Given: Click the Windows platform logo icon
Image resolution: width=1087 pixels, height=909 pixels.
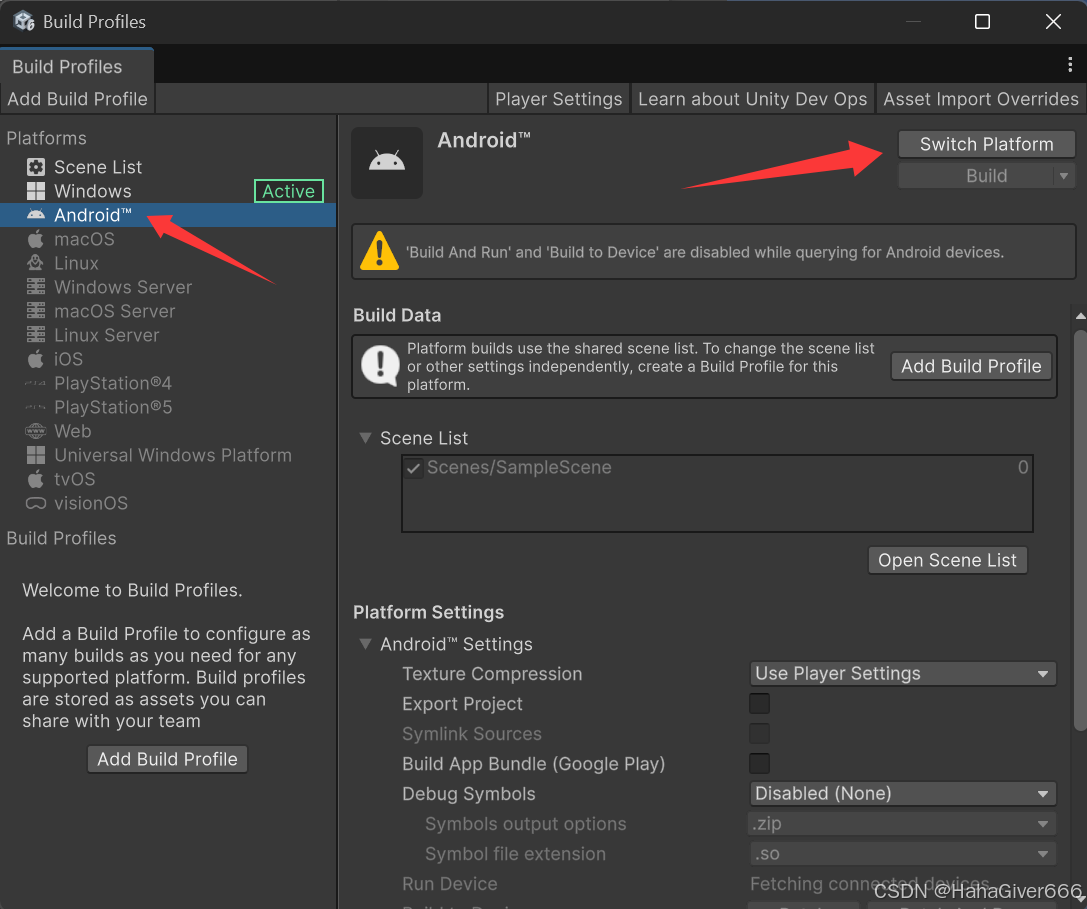Looking at the screenshot, I should click(x=36, y=191).
